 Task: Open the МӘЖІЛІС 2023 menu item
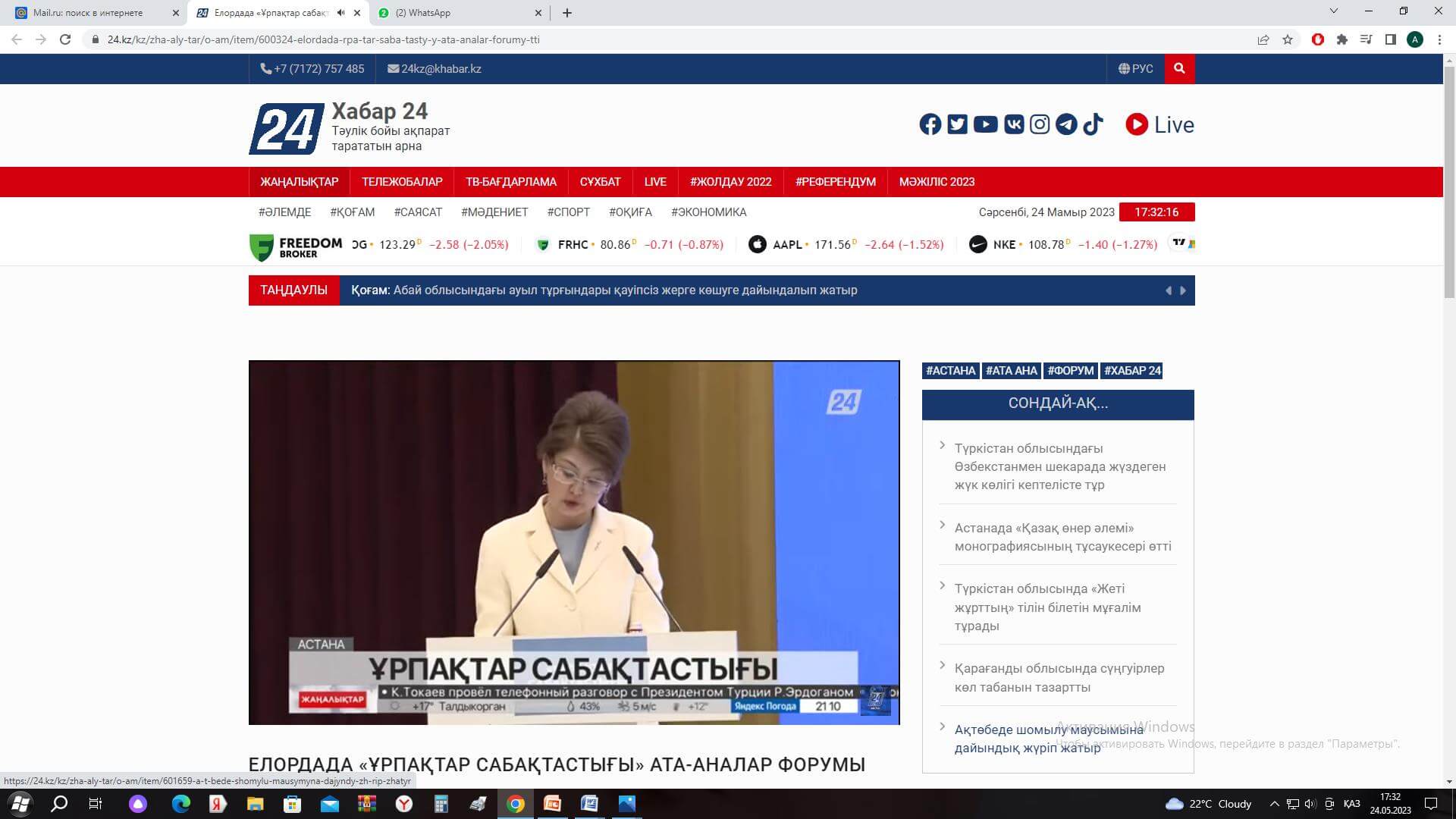[937, 182]
